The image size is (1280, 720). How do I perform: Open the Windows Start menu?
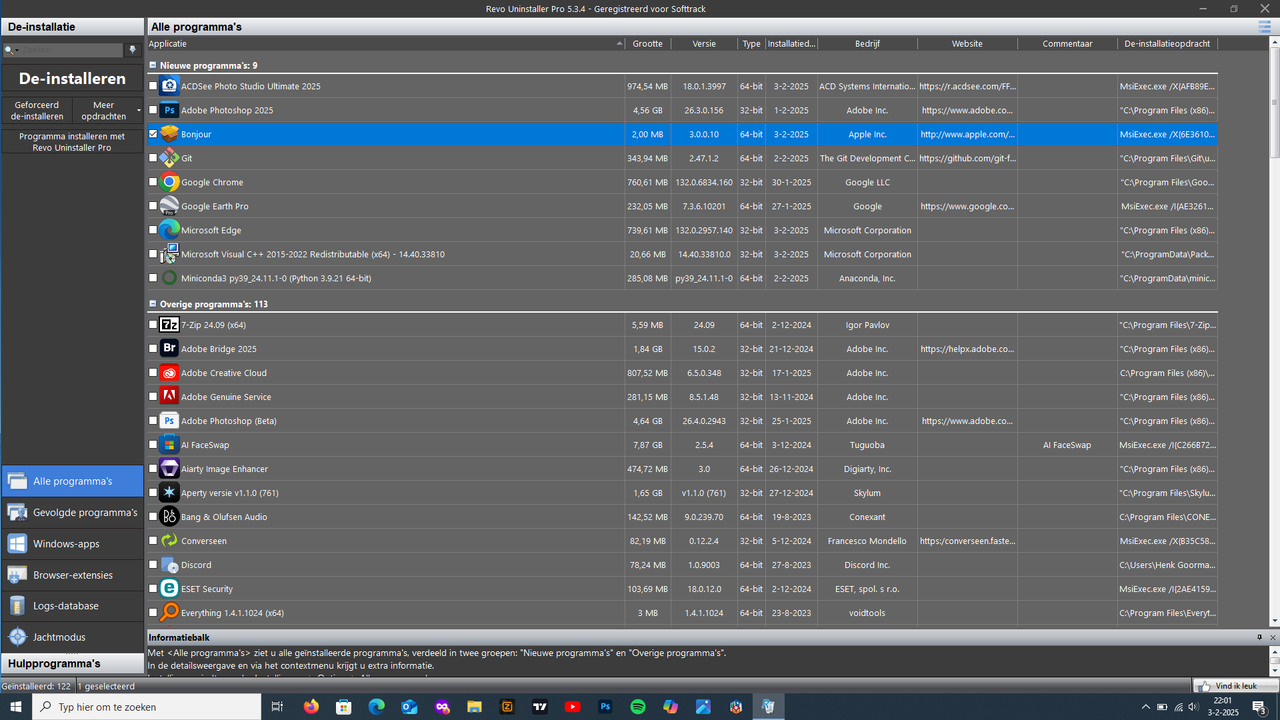(x=16, y=707)
